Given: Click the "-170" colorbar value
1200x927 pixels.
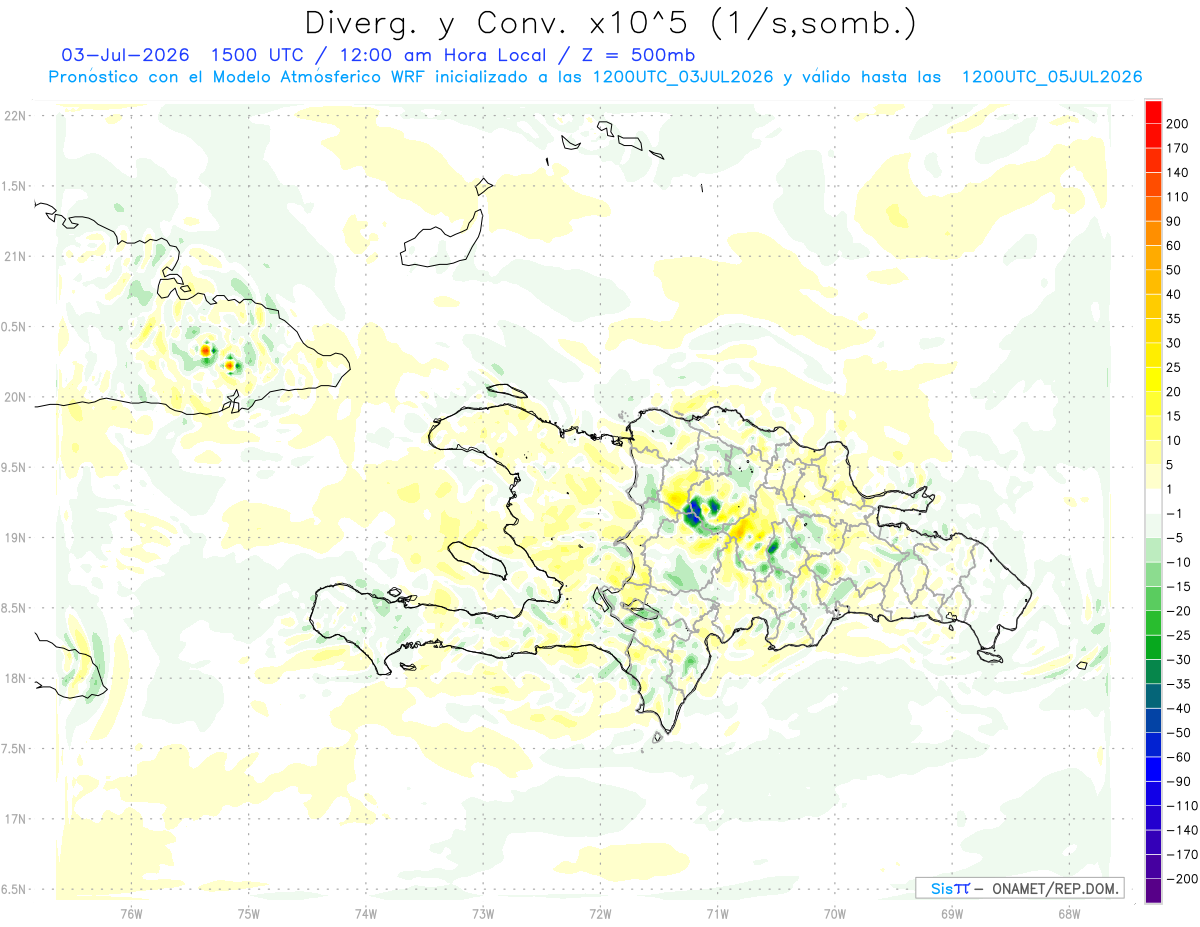Looking at the screenshot, I should [x=1180, y=854].
